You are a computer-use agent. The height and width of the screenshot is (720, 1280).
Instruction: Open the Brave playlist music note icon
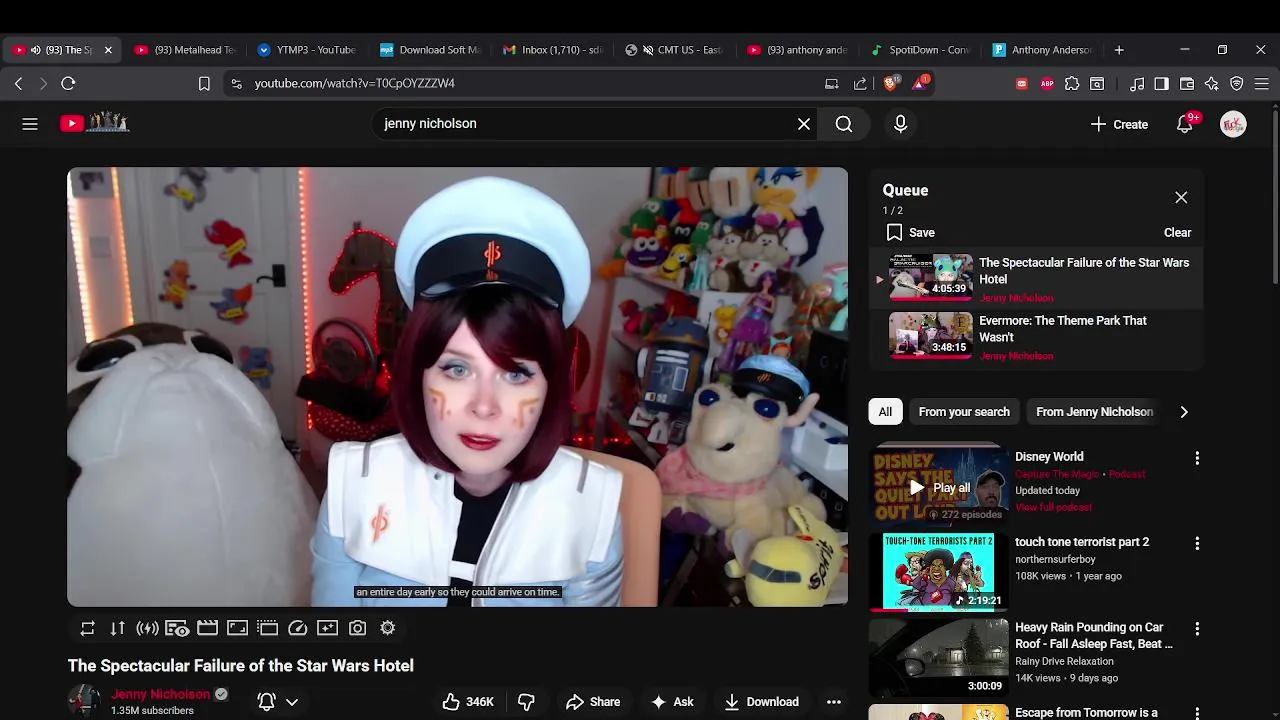(x=1137, y=84)
